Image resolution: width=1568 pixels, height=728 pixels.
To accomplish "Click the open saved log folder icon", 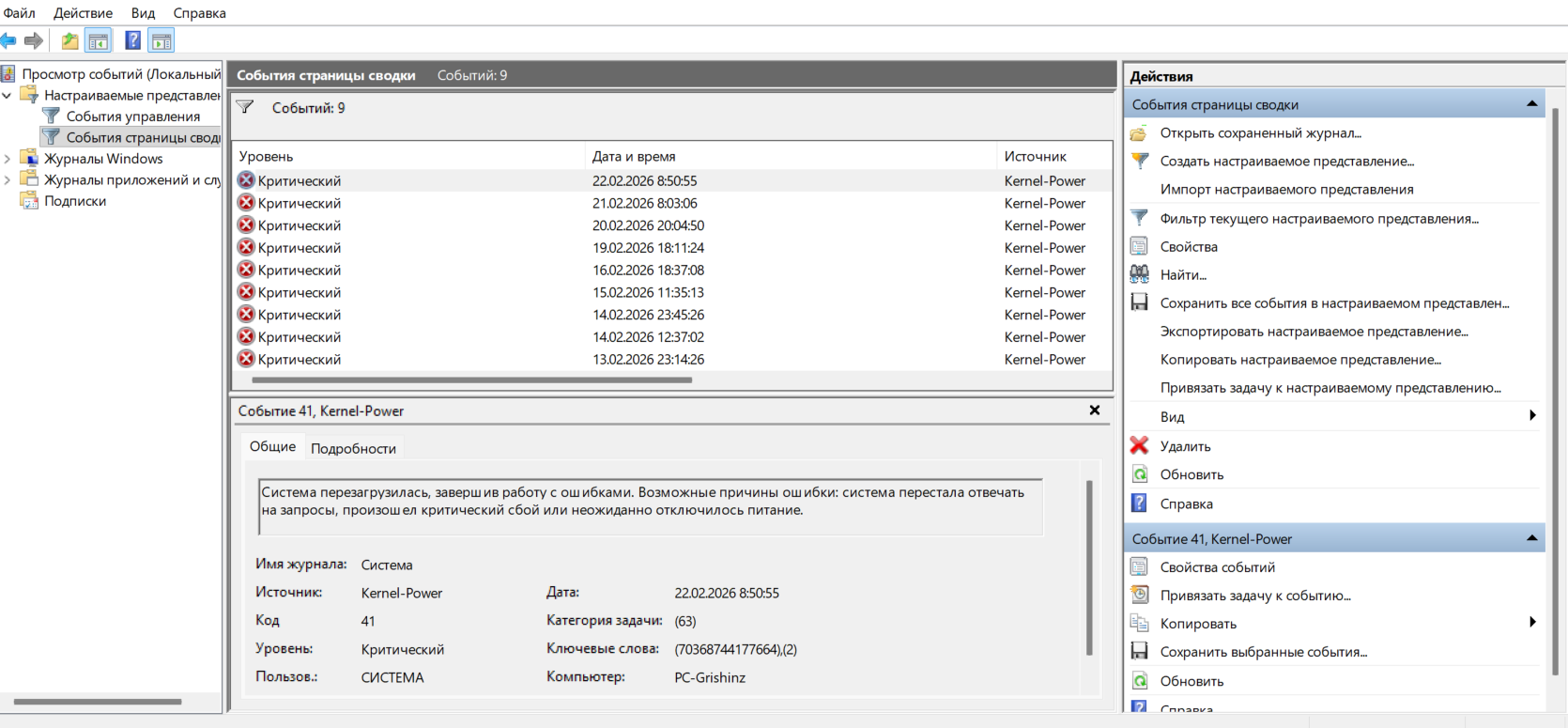I will tap(1139, 133).
